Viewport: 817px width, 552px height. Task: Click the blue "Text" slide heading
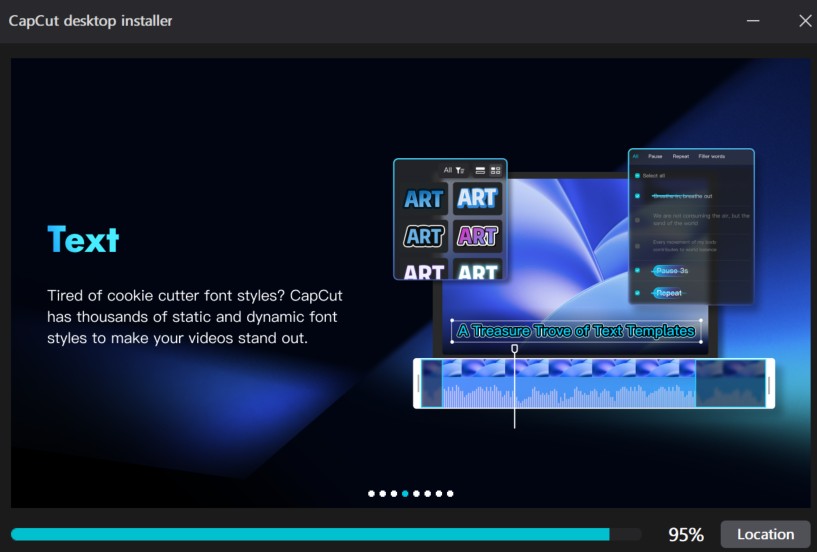(83, 239)
